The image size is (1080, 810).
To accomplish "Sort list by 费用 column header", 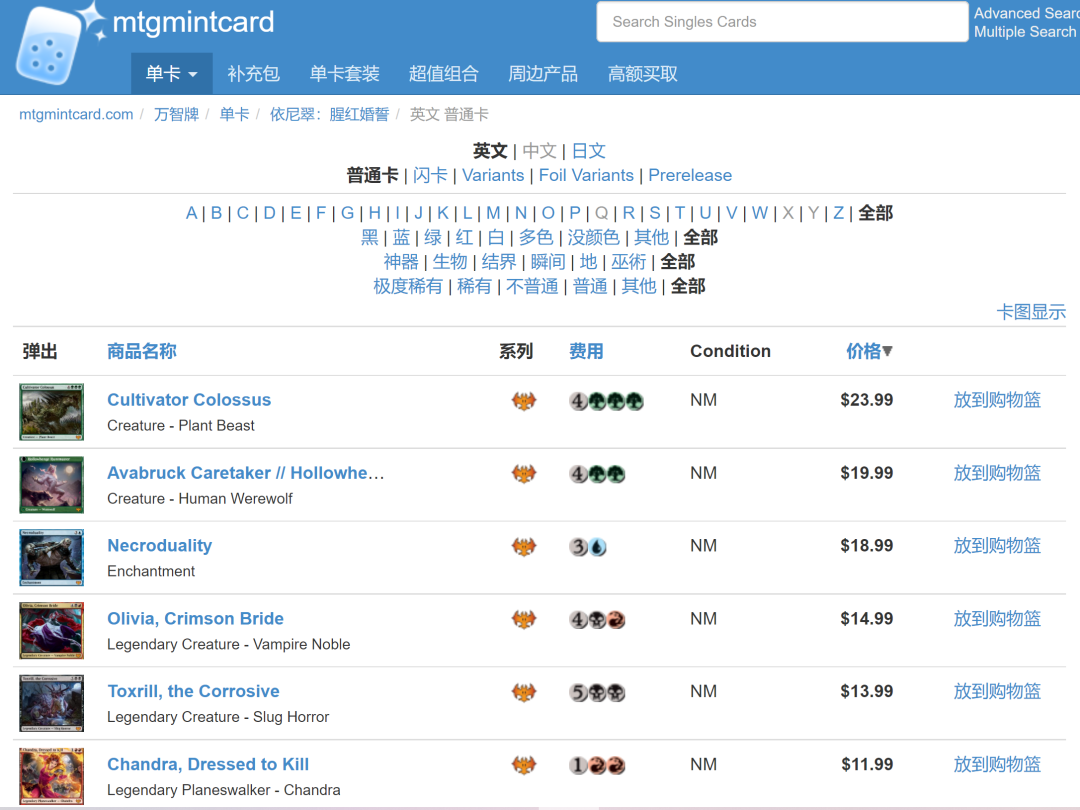I will point(586,351).
